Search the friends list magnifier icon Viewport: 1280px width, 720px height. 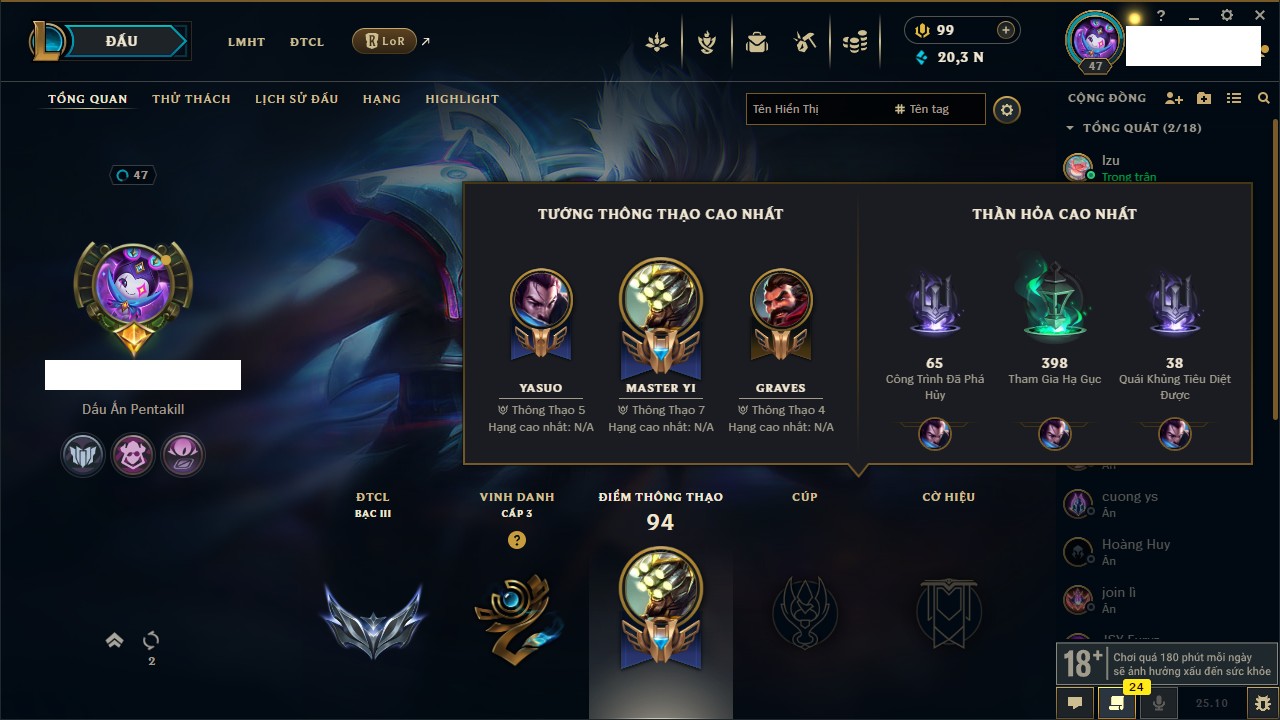pos(1264,98)
